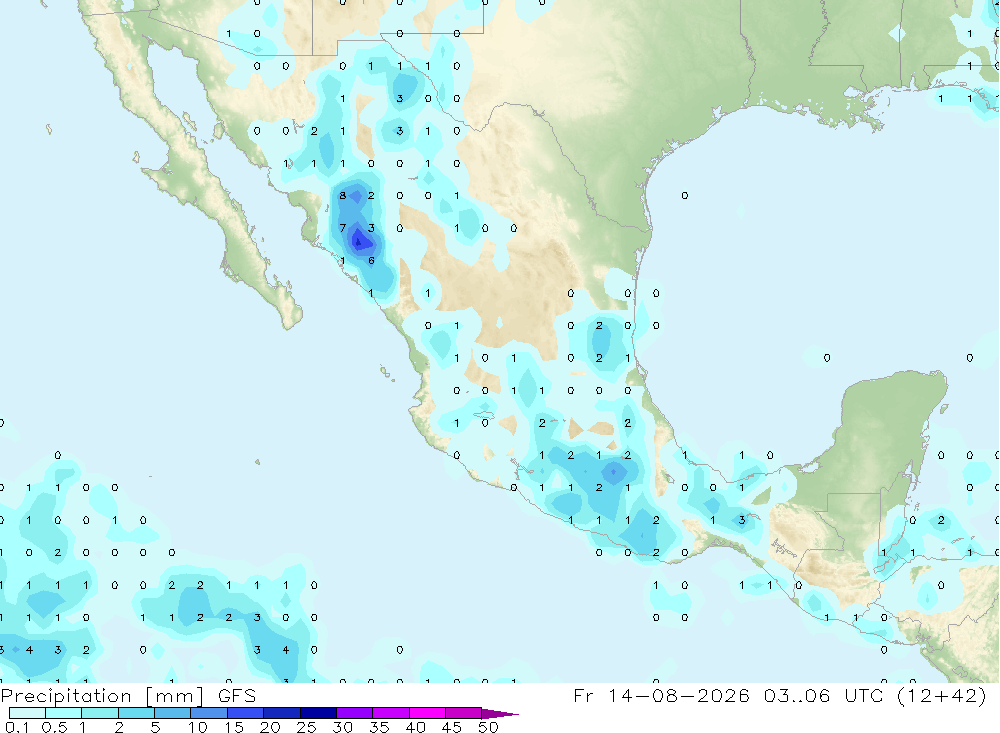Click the value 6 below the dark blue peak
Viewport: 1000px width, 733px height.
[x=371, y=260]
